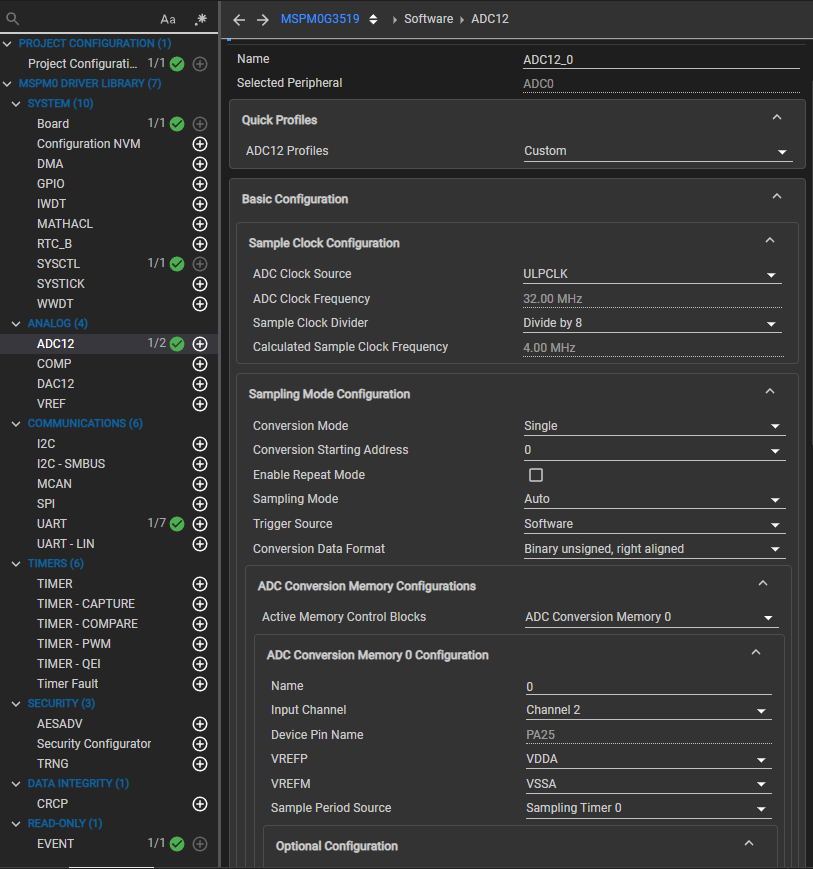
Task: Collapse the COMMUNICATIONS (6) tree group
Action: tap(16, 424)
